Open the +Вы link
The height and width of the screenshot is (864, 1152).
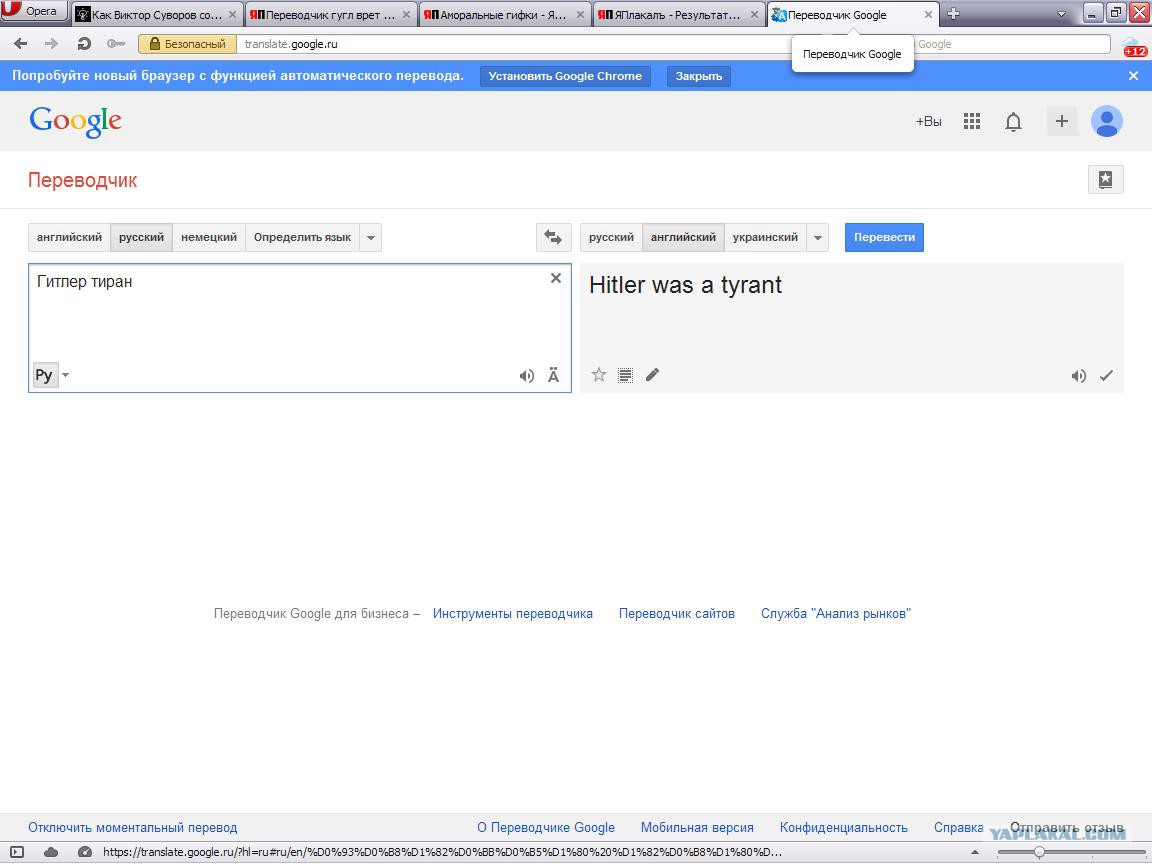(928, 121)
